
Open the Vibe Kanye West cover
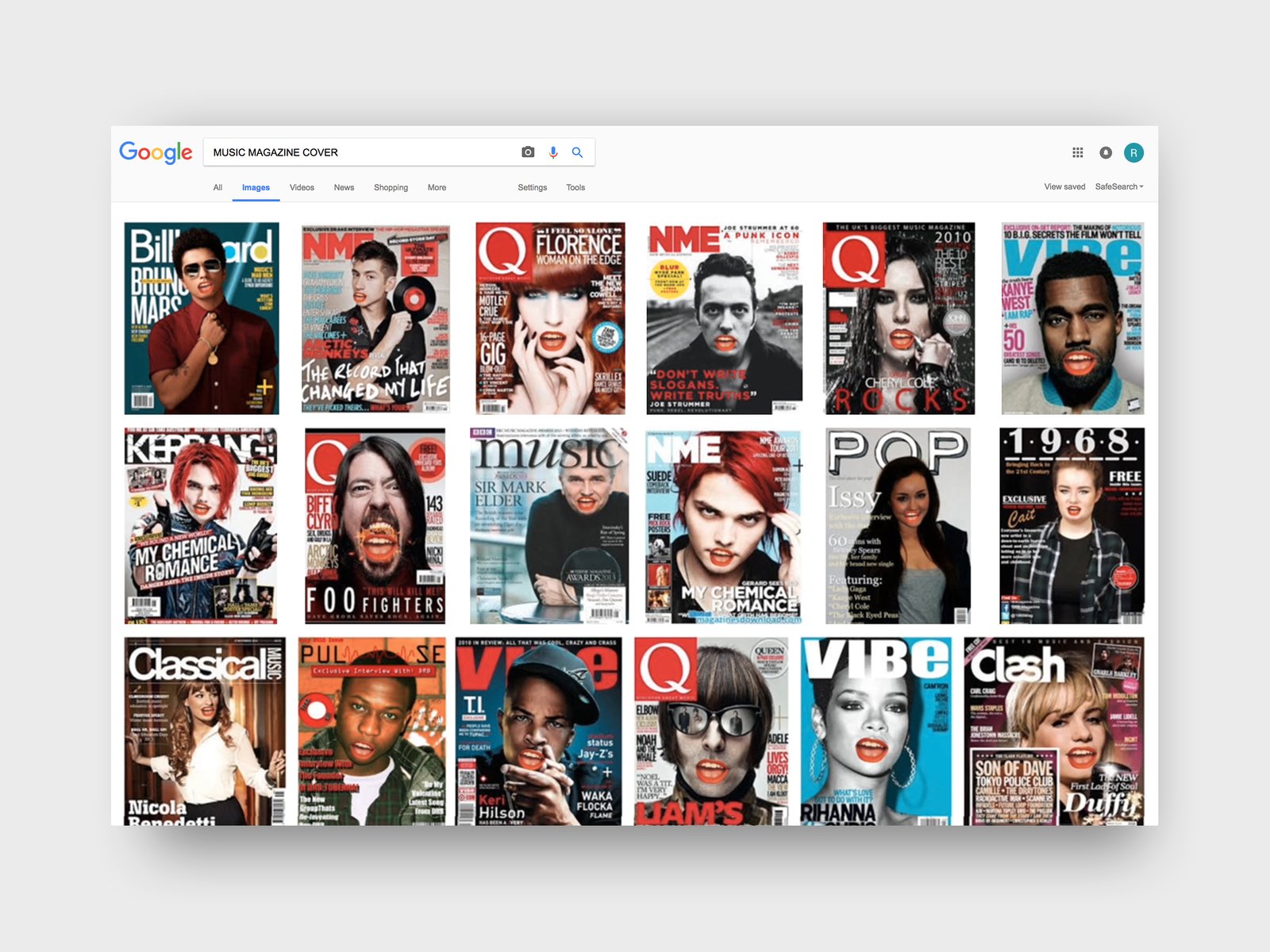1073,318
